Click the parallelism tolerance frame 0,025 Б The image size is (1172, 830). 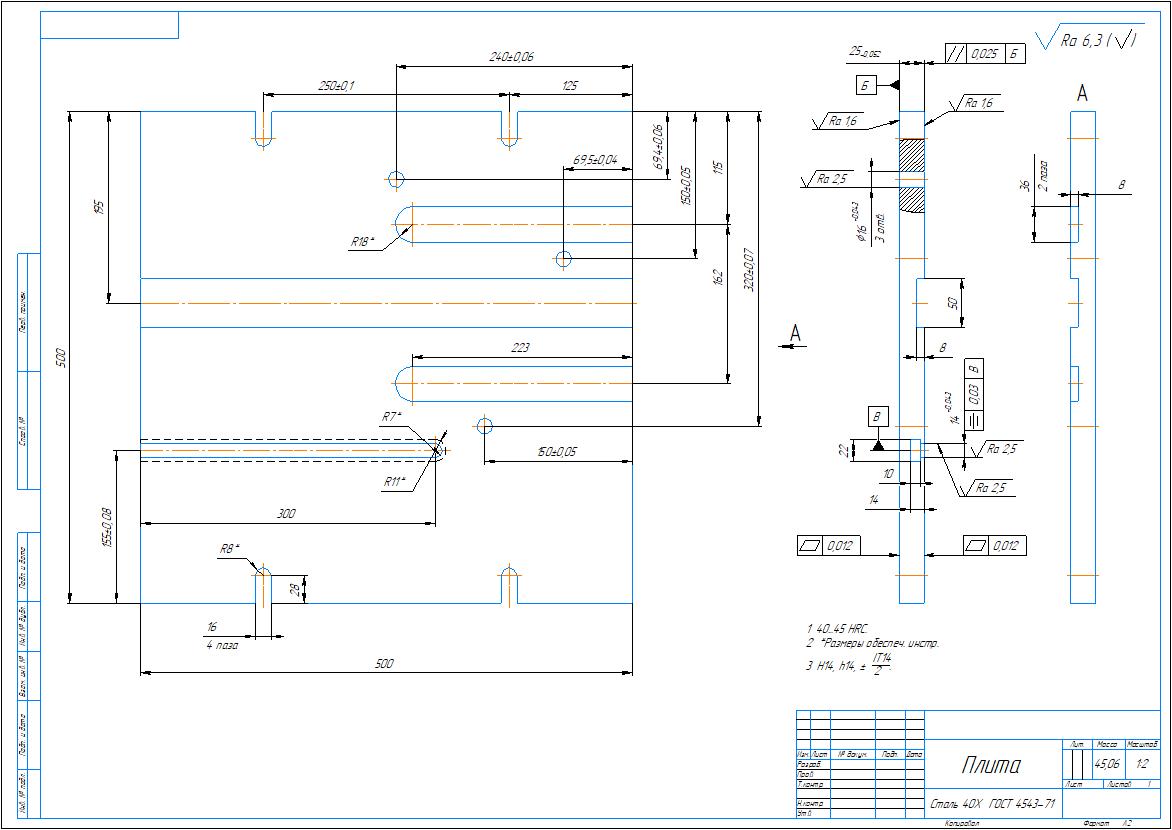(x=985, y=54)
